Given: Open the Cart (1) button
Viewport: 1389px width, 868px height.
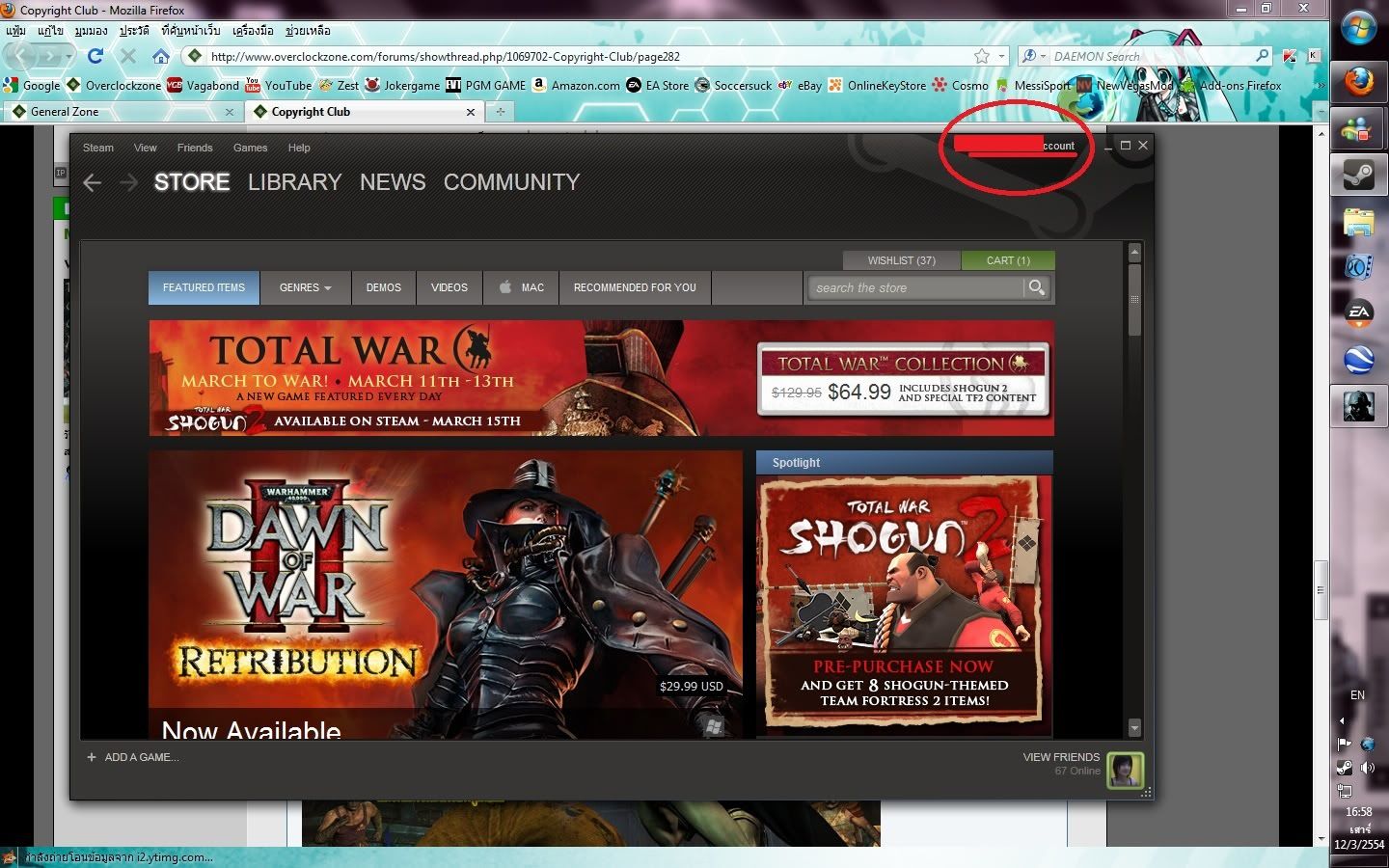Looking at the screenshot, I should pyautogui.click(x=1008, y=260).
